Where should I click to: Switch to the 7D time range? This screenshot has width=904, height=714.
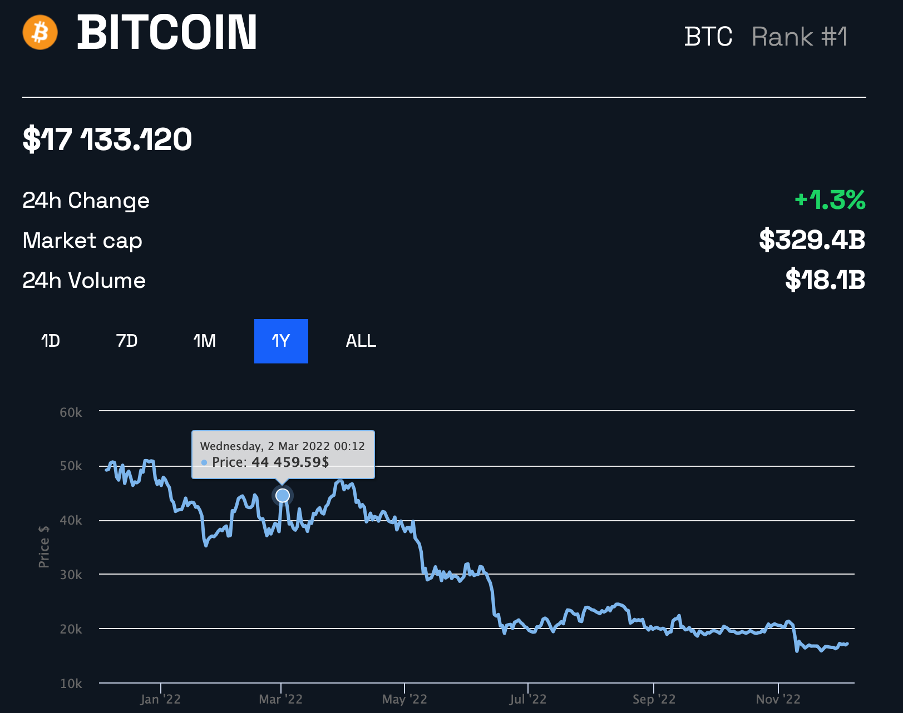tap(127, 341)
